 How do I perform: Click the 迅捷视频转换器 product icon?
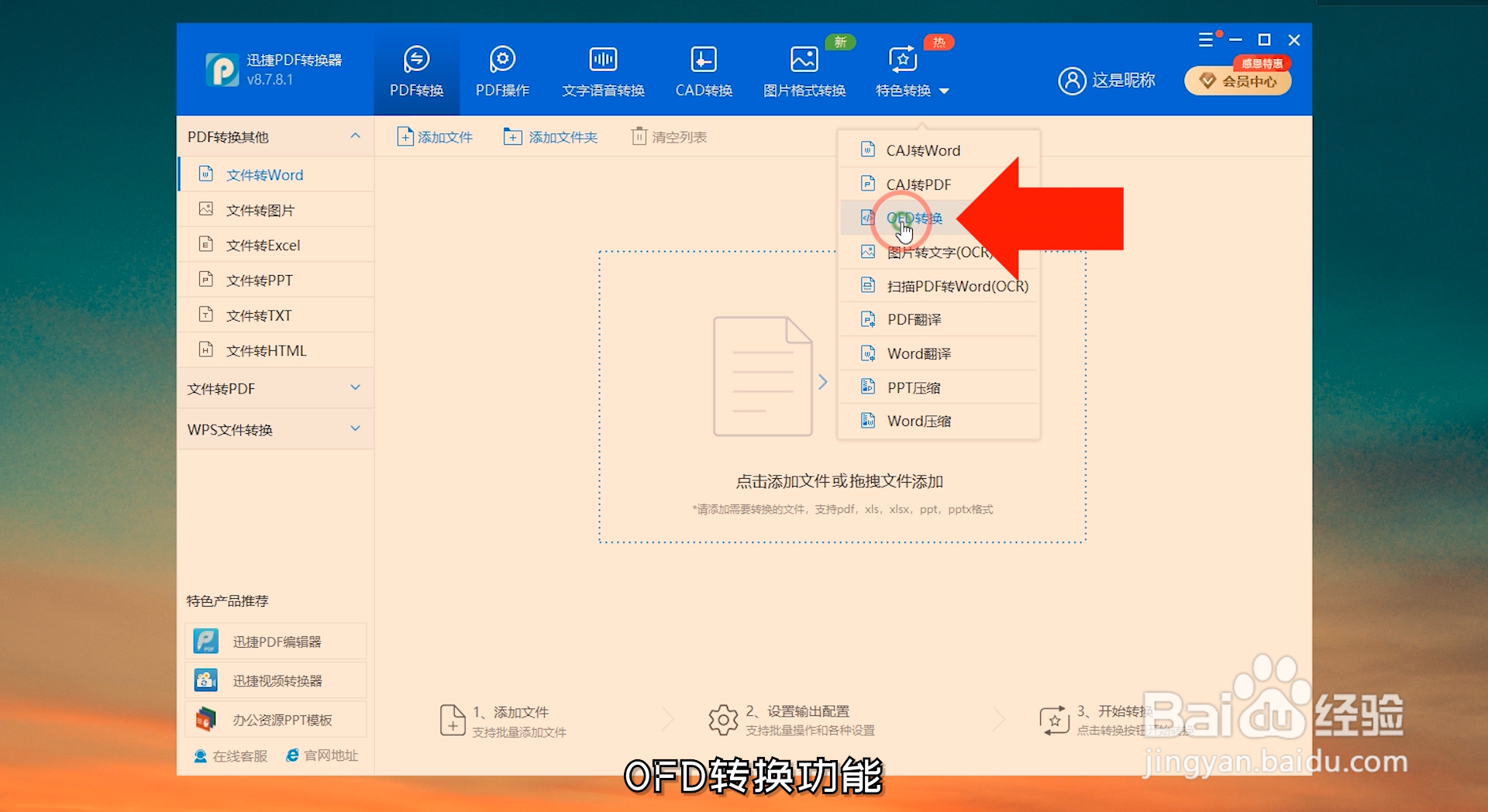coord(205,680)
